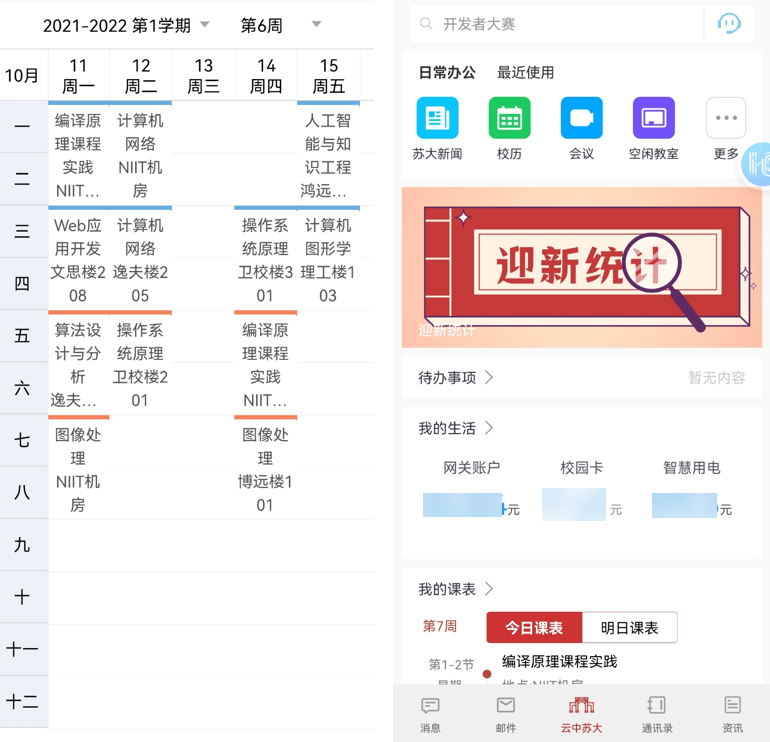Open today's 编译原理课程实践 class entry
770x742 pixels.
pyautogui.click(x=559, y=661)
